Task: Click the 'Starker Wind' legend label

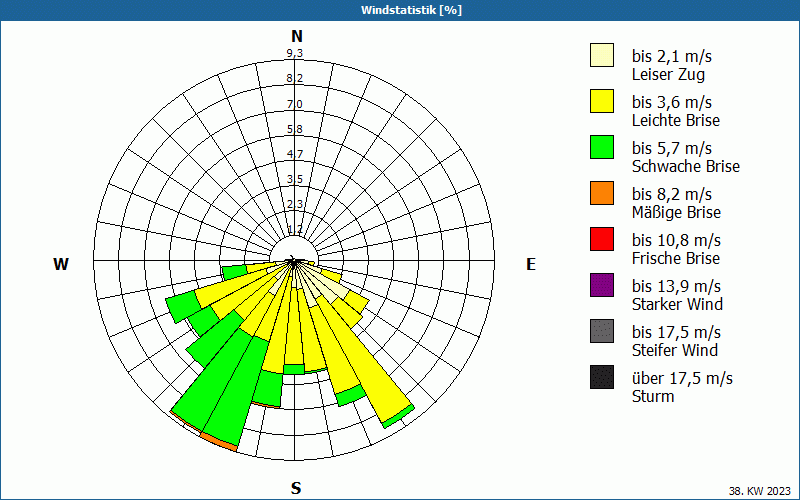Action: tap(677, 304)
